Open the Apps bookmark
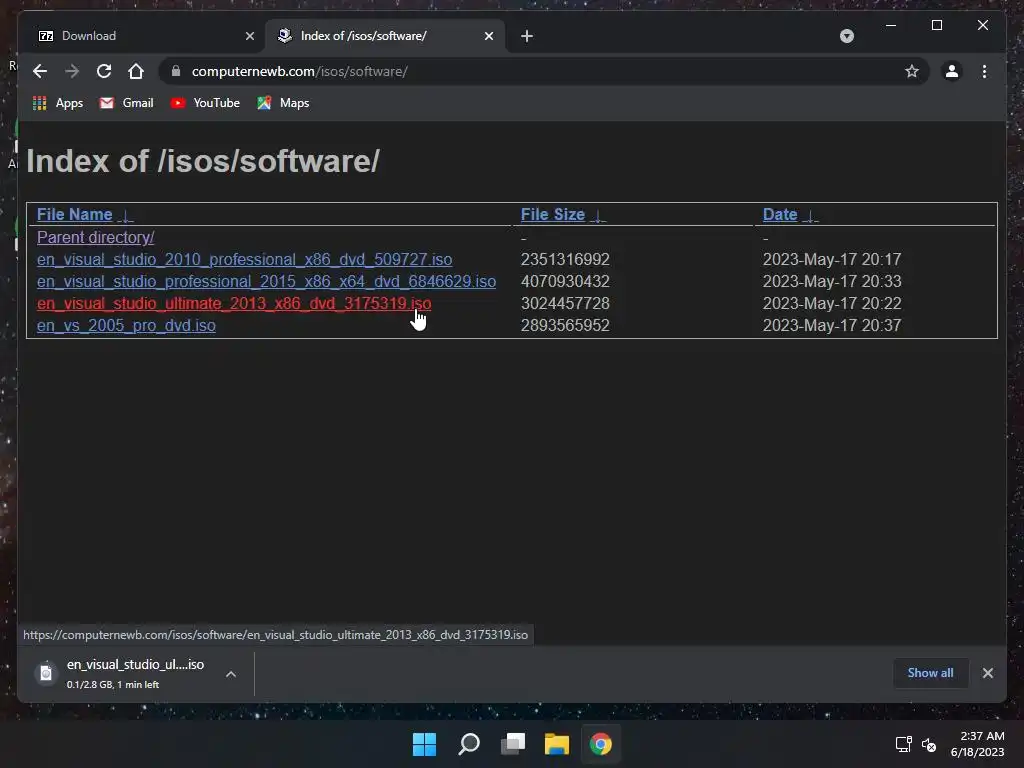 [x=58, y=103]
